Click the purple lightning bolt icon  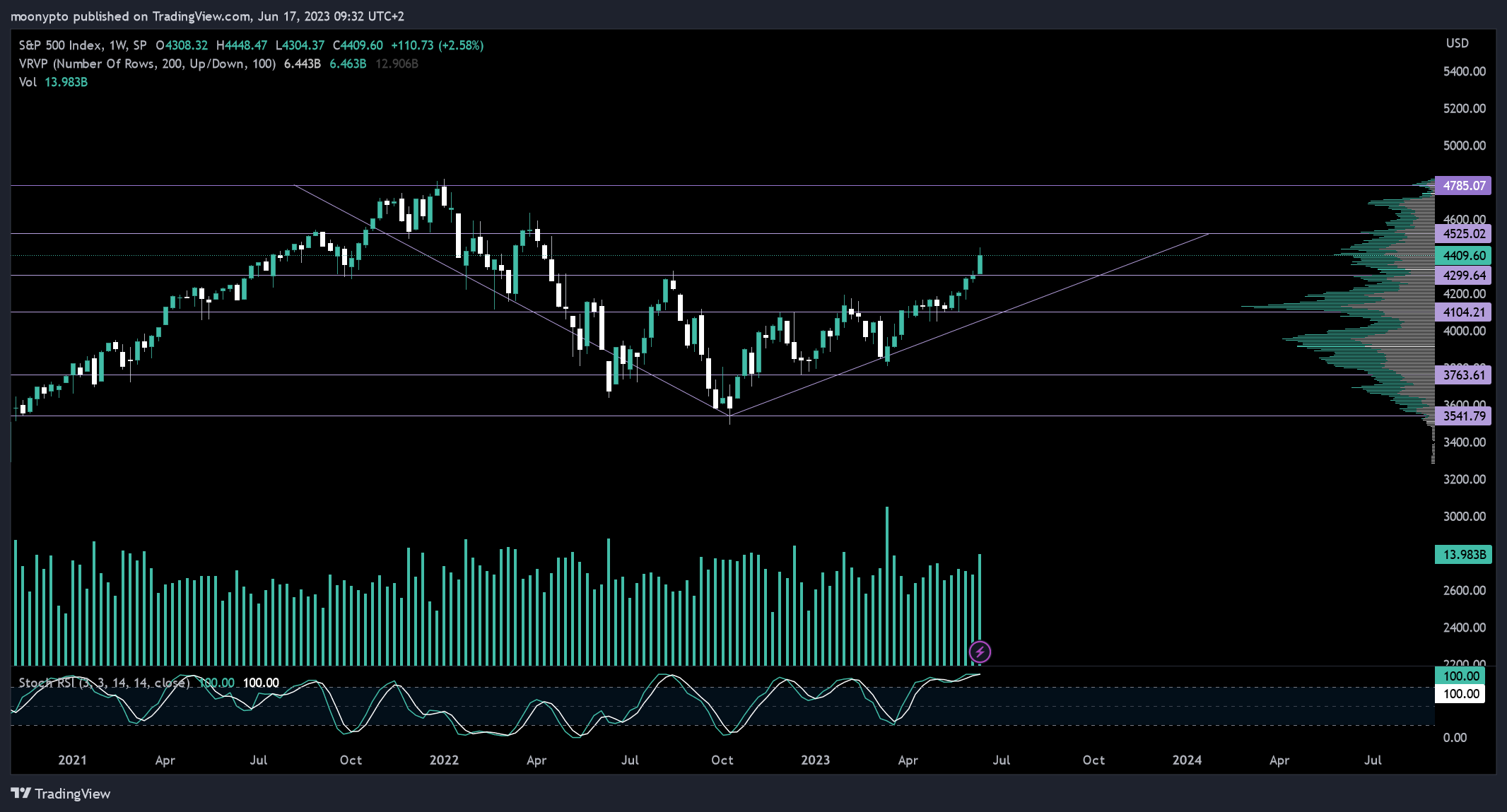click(x=980, y=652)
